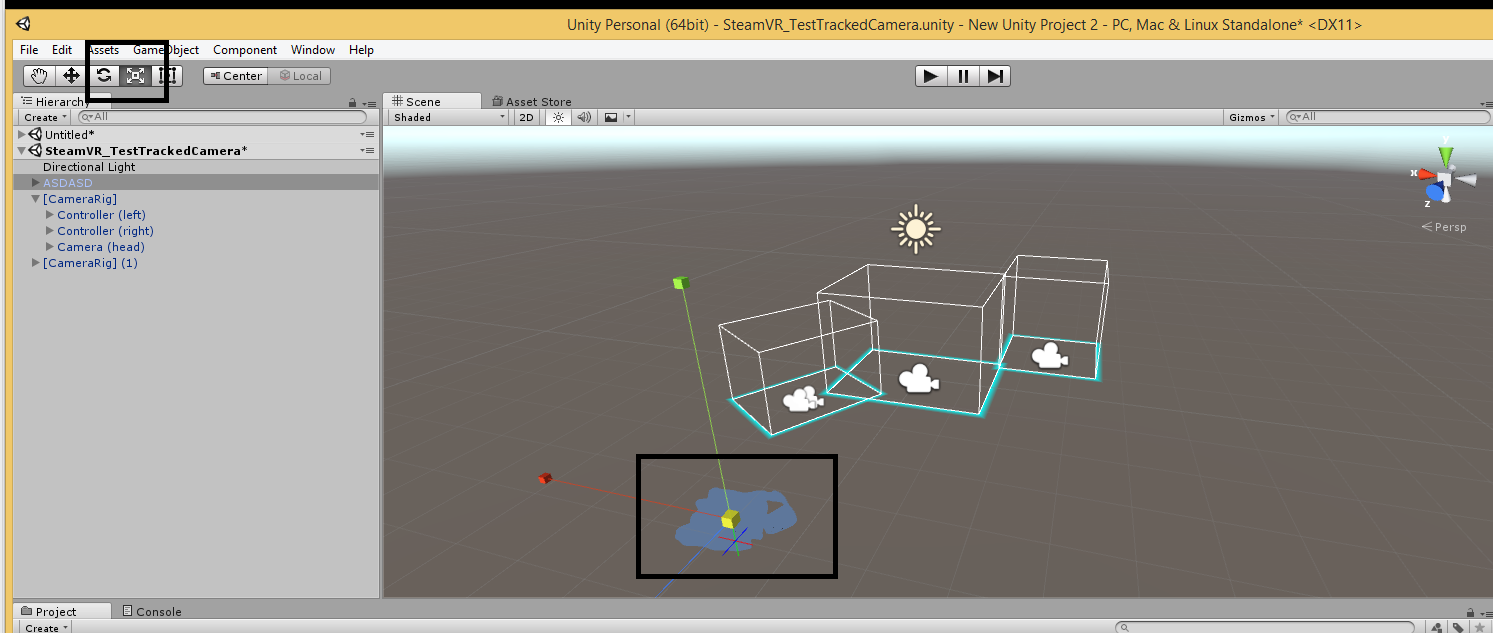Screen dimensions: 1493x633
Task: Toggle Local handle rotation button
Action: pos(300,76)
